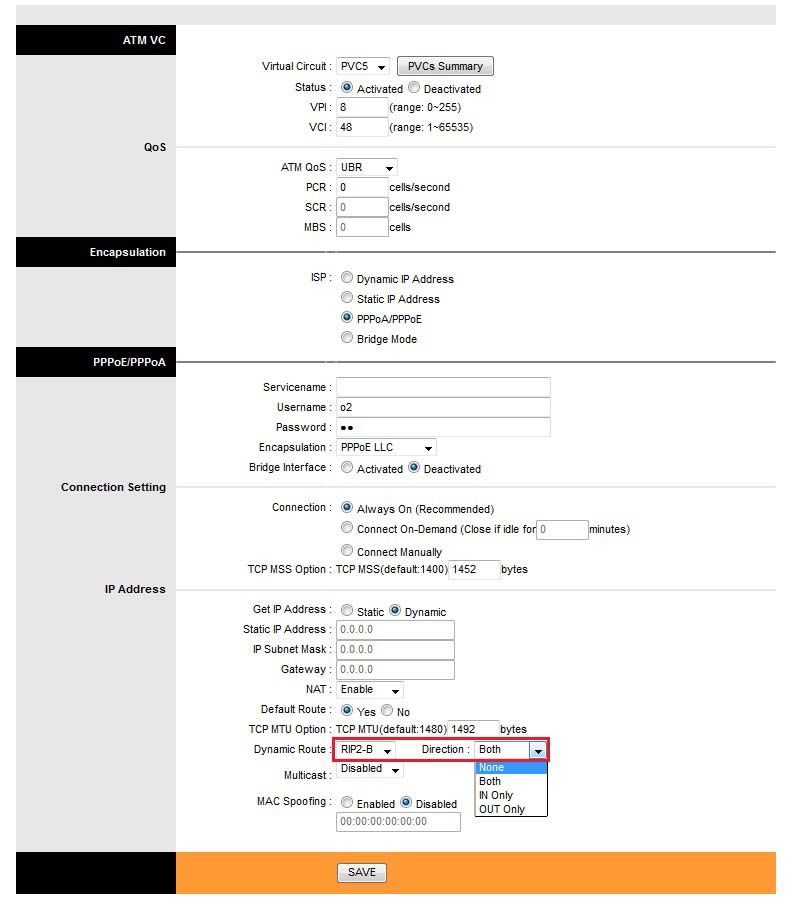Click the PCR cells/second field
This screenshot has width=792, height=905.
[x=362, y=187]
